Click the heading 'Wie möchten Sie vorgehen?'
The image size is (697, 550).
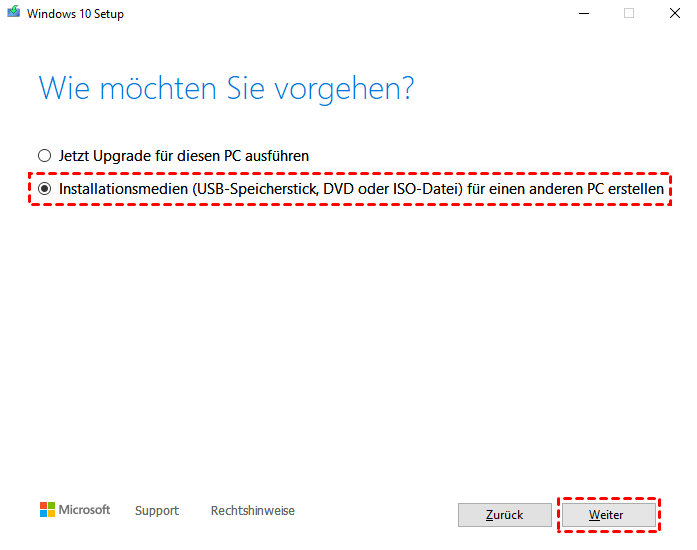coord(226,88)
